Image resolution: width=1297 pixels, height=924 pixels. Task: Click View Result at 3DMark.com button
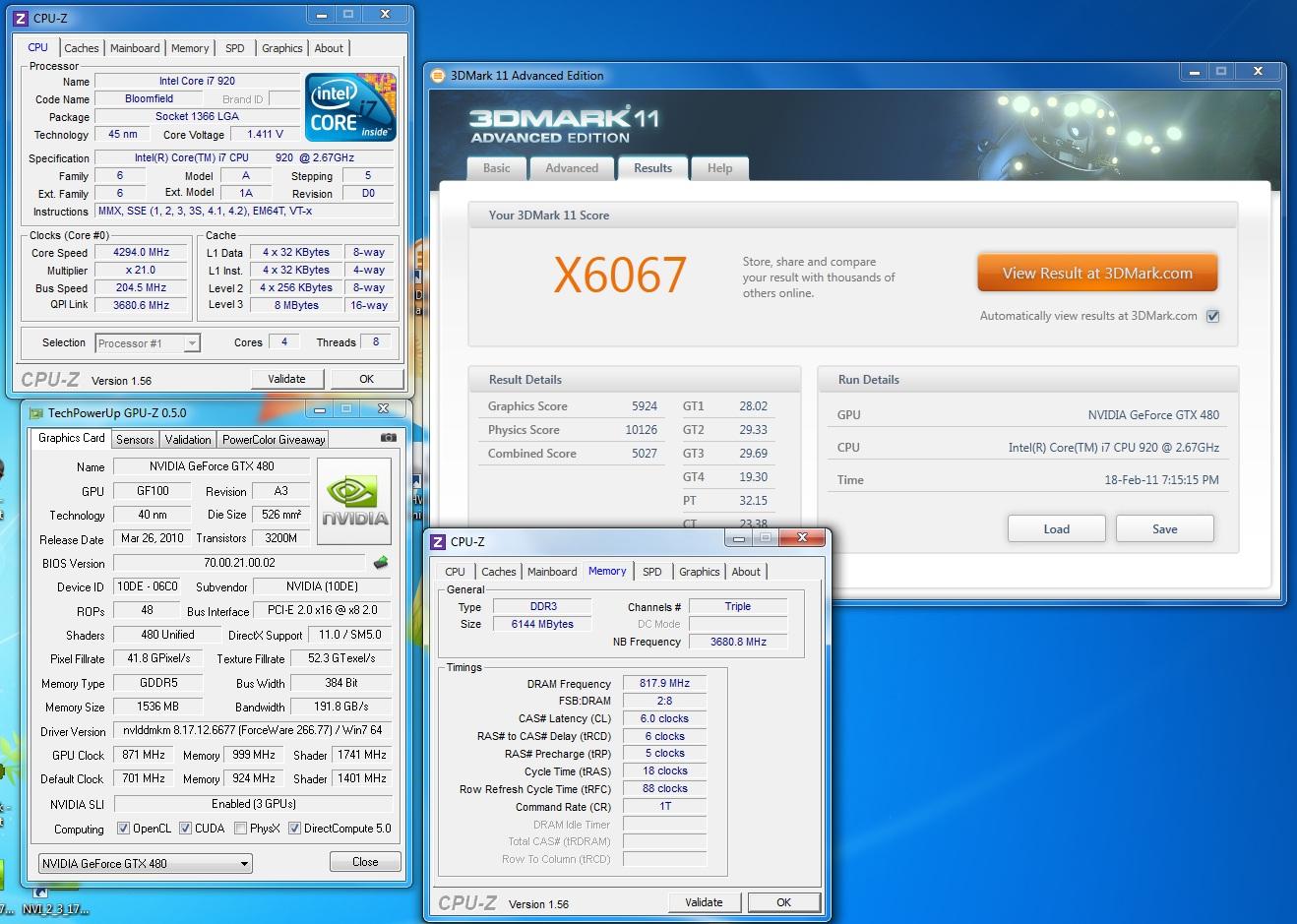[x=1097, y=273]
